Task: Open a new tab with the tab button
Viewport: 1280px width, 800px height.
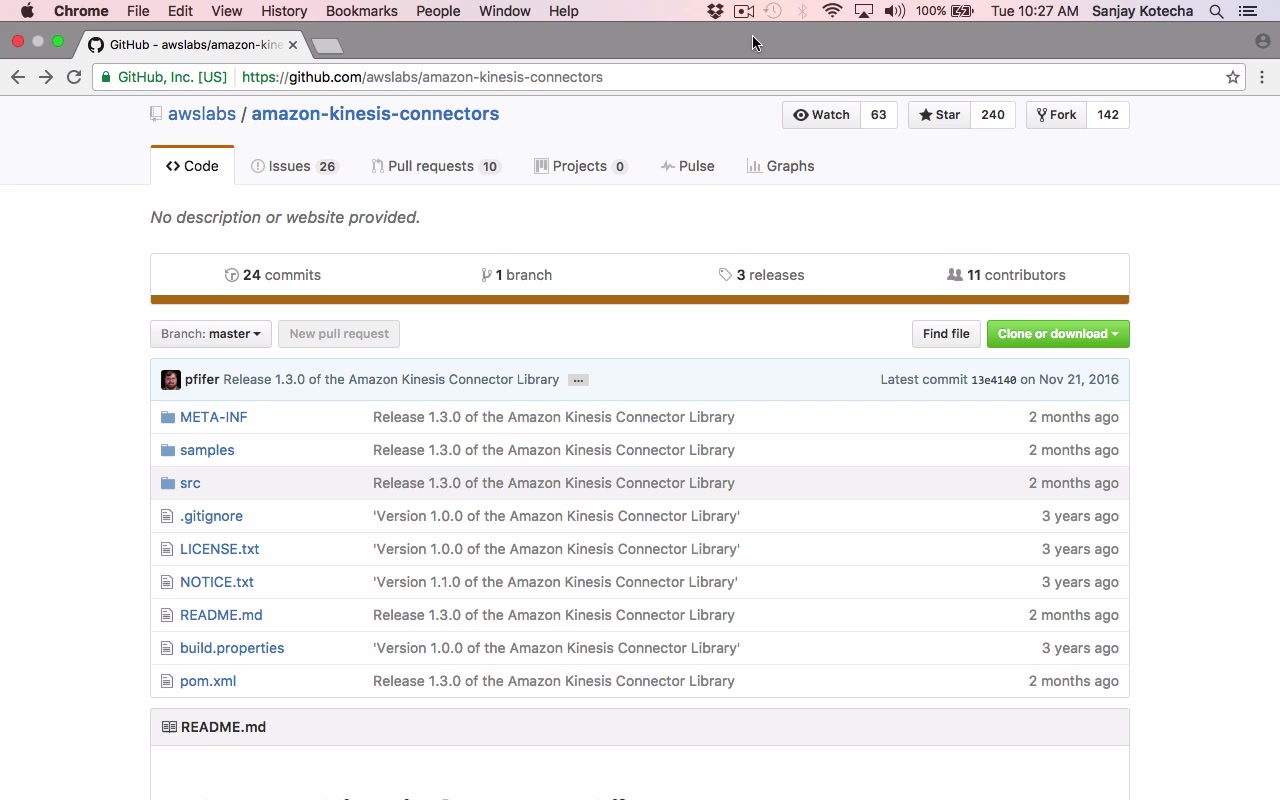Action: pos(327,45)
